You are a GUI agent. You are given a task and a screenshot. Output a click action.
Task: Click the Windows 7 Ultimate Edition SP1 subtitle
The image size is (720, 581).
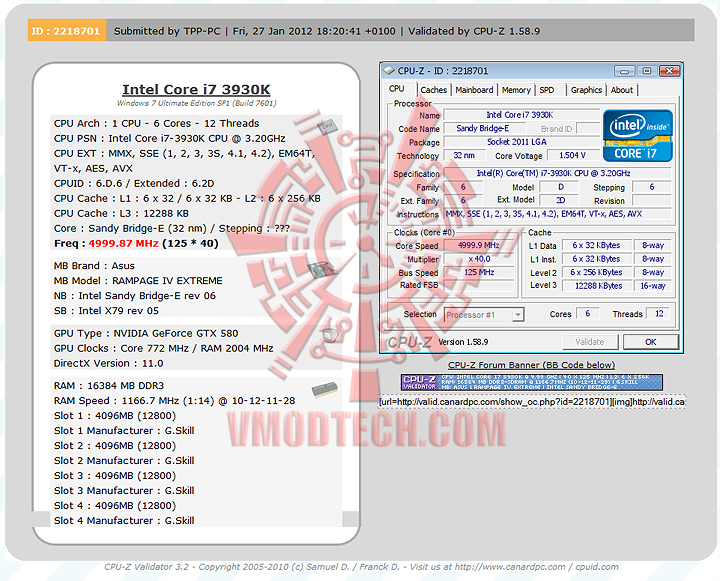coord(197,103)
